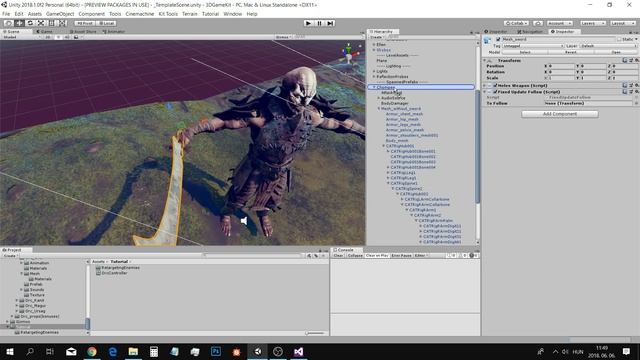The width and height of the screenshot is (640, 360).
Task: Expand the Lights hierarchy node
Action: coord(373,71)
